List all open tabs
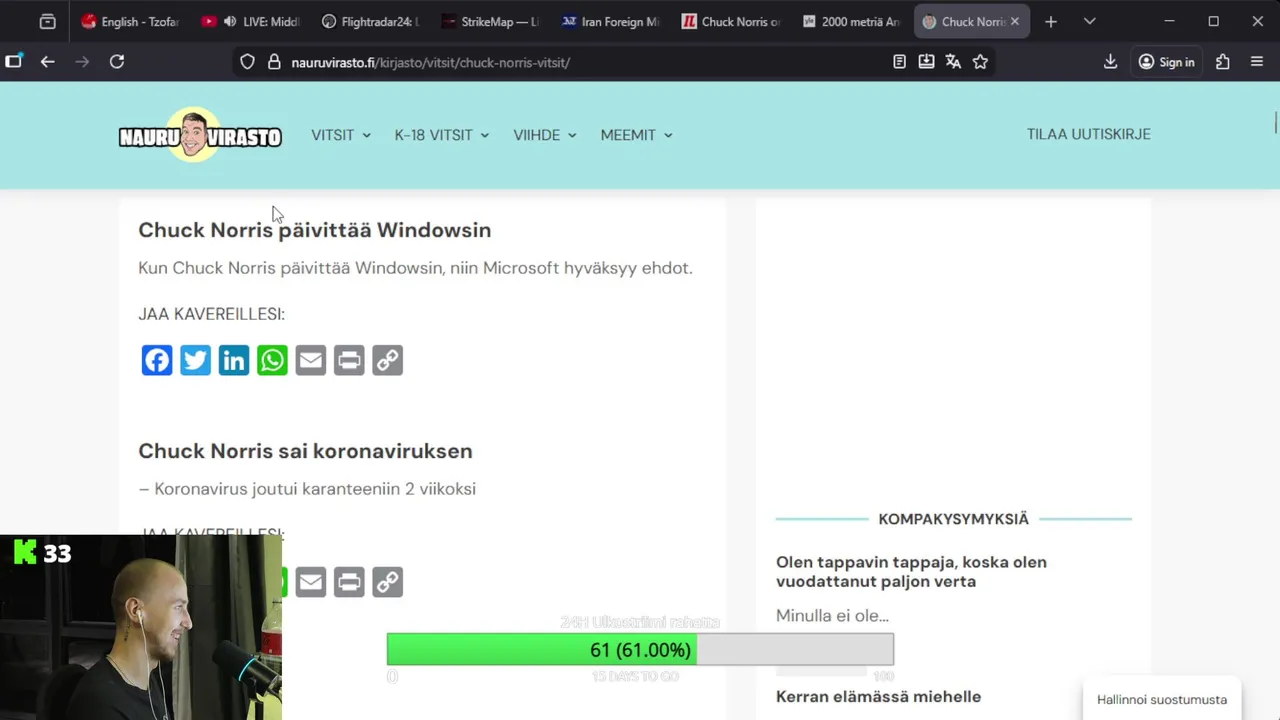The image size is (1280, 720). pyautogui.click(x=1089, y=21)
